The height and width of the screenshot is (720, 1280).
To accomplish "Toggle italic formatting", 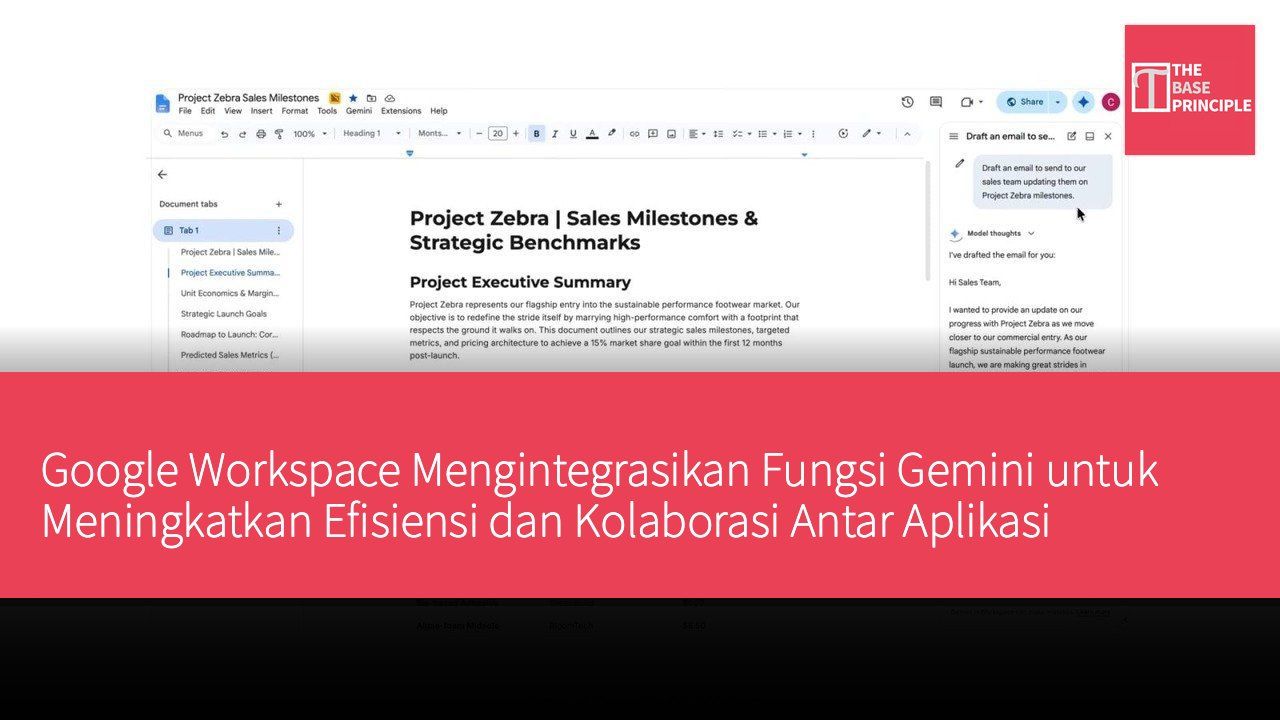I will click(x=555, y=133).
